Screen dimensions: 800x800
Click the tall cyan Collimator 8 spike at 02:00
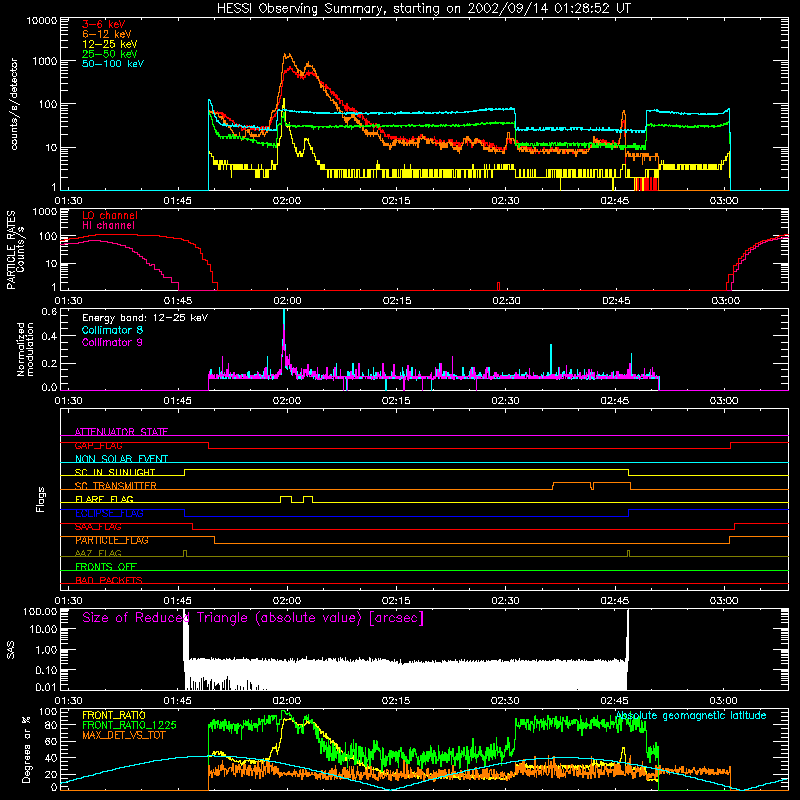coord(284,327)
